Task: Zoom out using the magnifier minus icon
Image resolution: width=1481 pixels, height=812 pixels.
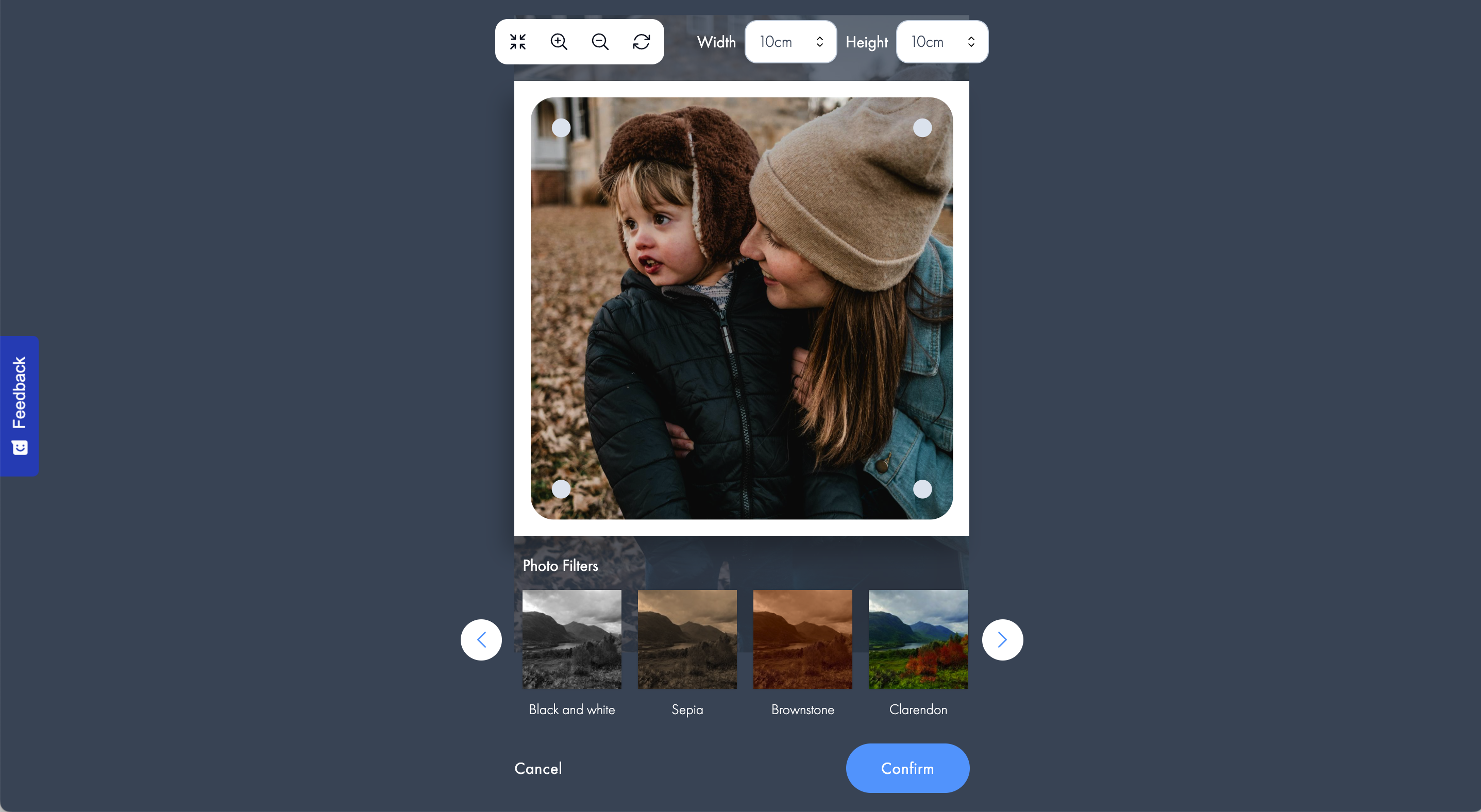Action: (600, 41)
